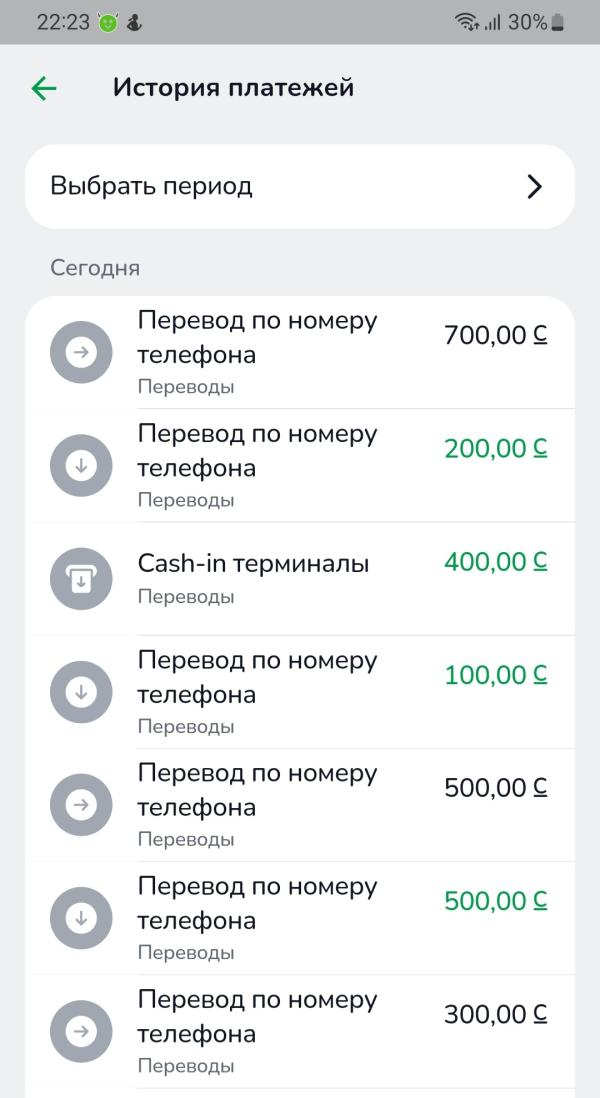Tap the incoming arrow icon of 100,00 transfer
The height and width of the screenshot is (1098, 600).
[x=81, y=692]
